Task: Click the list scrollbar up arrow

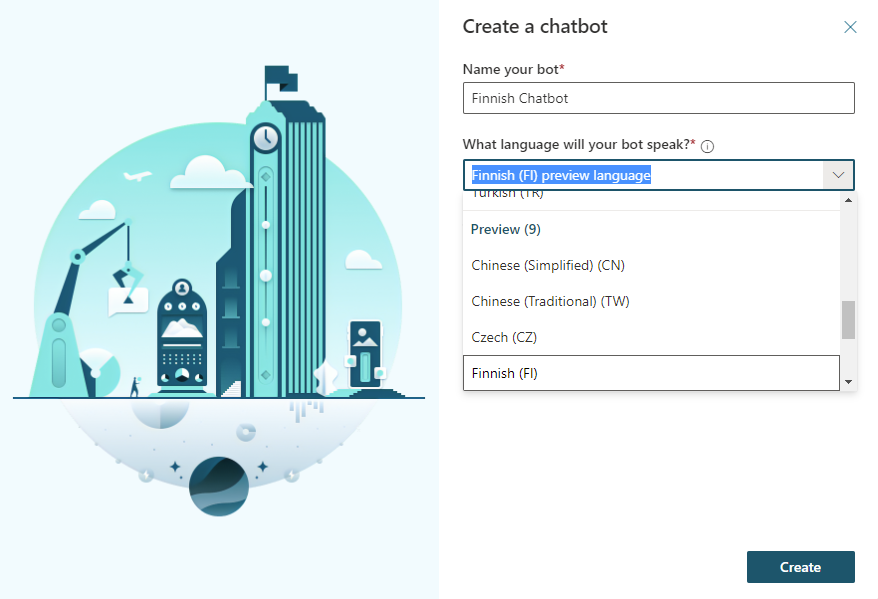Action: 848,200
